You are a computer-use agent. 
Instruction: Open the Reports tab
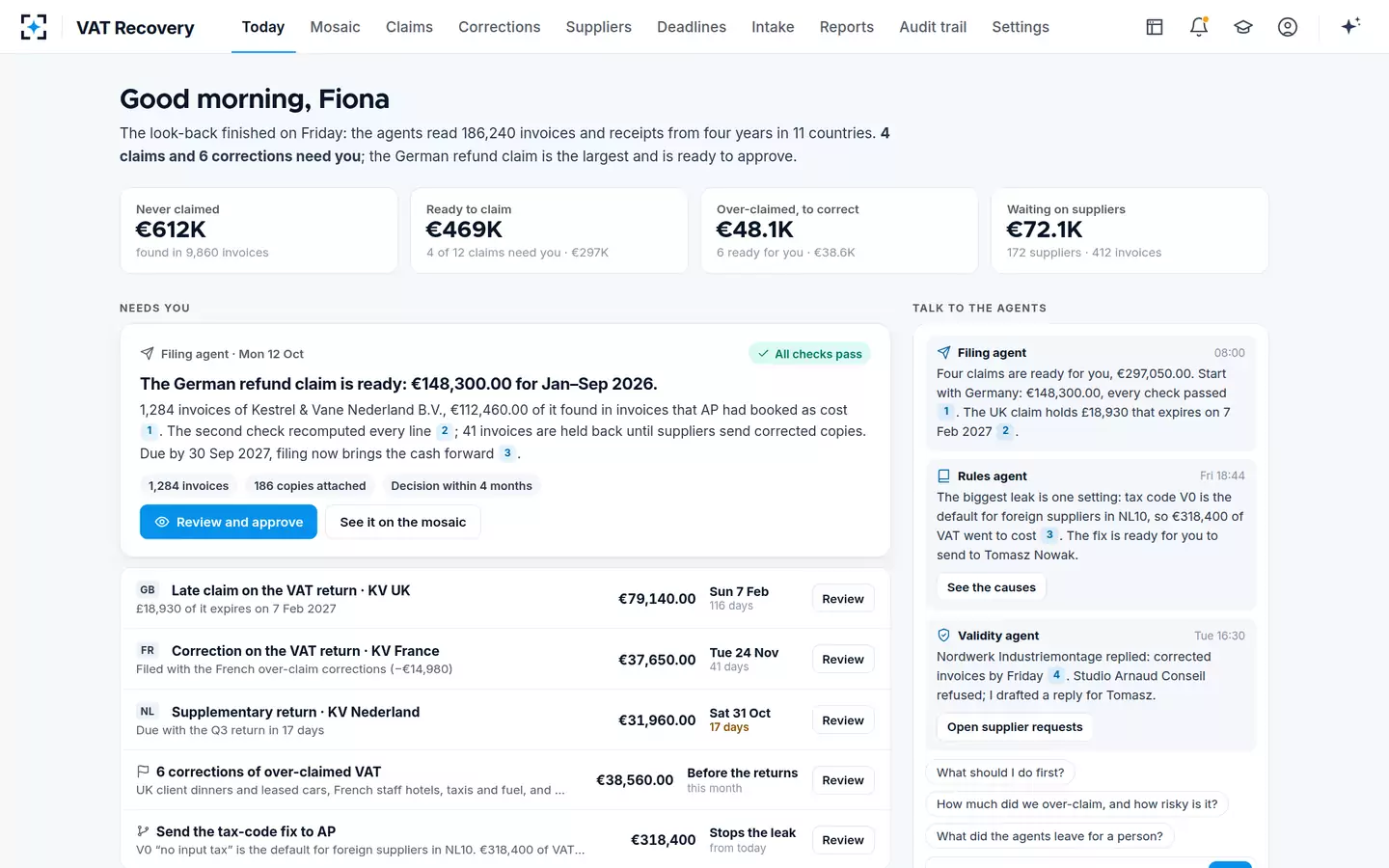(x=846, y=27)
